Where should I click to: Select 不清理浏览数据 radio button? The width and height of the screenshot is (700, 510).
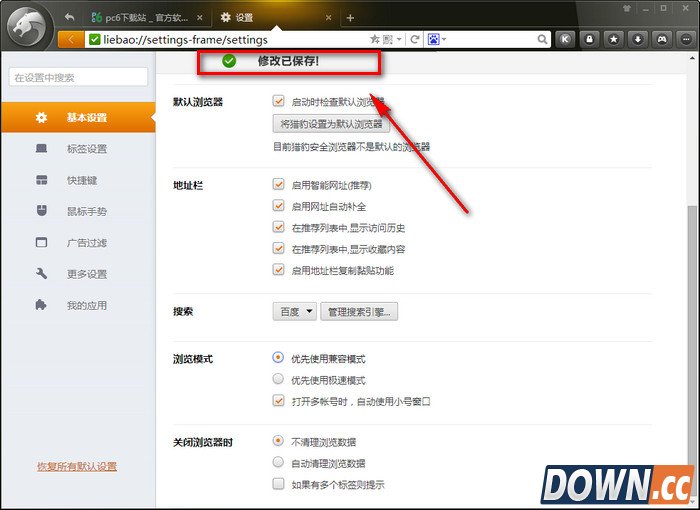pos(278,441)
